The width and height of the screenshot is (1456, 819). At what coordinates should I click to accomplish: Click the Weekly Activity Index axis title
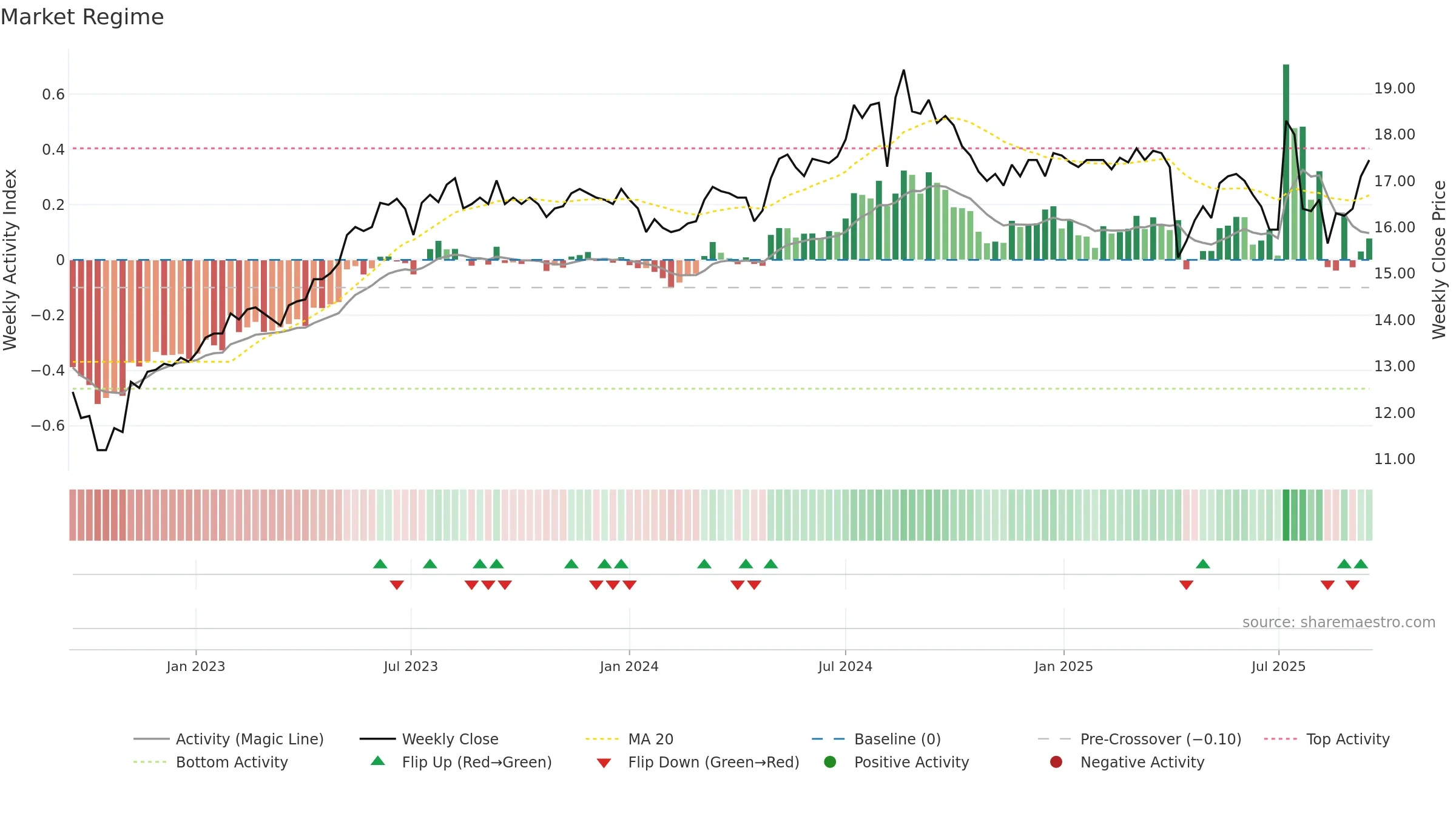pyautogui.click(x=10, y=260)
